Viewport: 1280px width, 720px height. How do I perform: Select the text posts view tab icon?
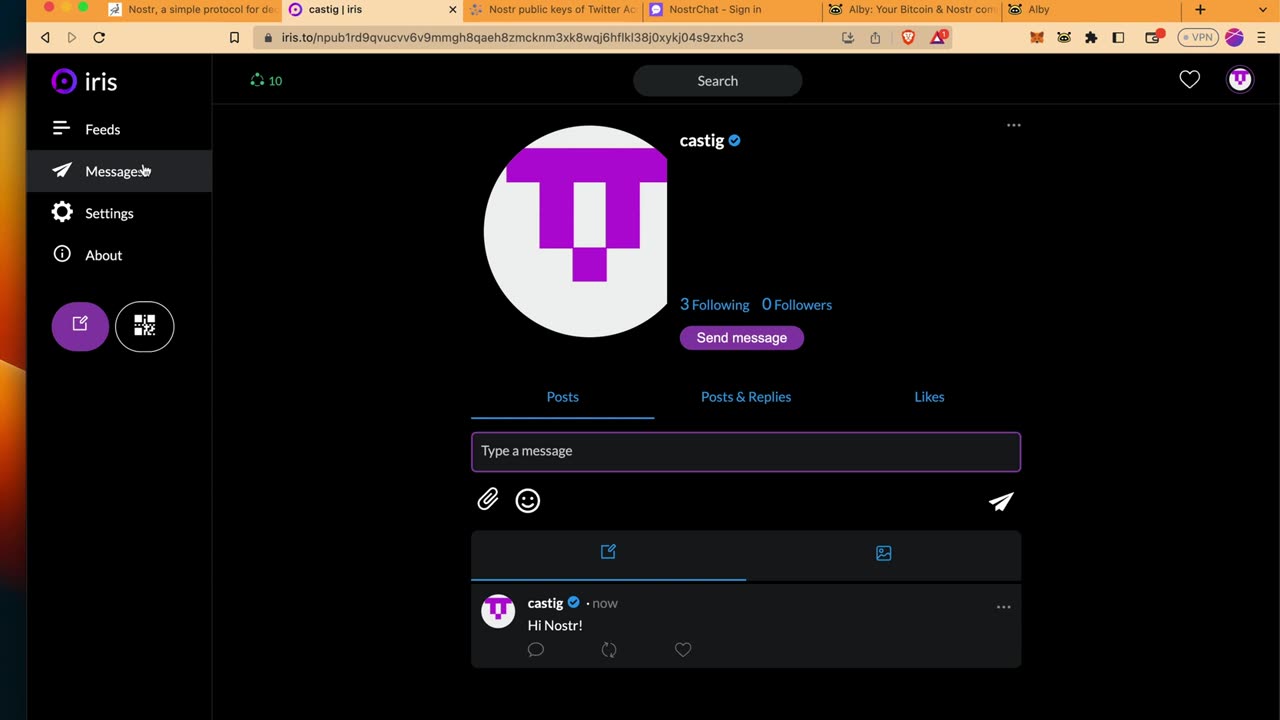(608, 553)
